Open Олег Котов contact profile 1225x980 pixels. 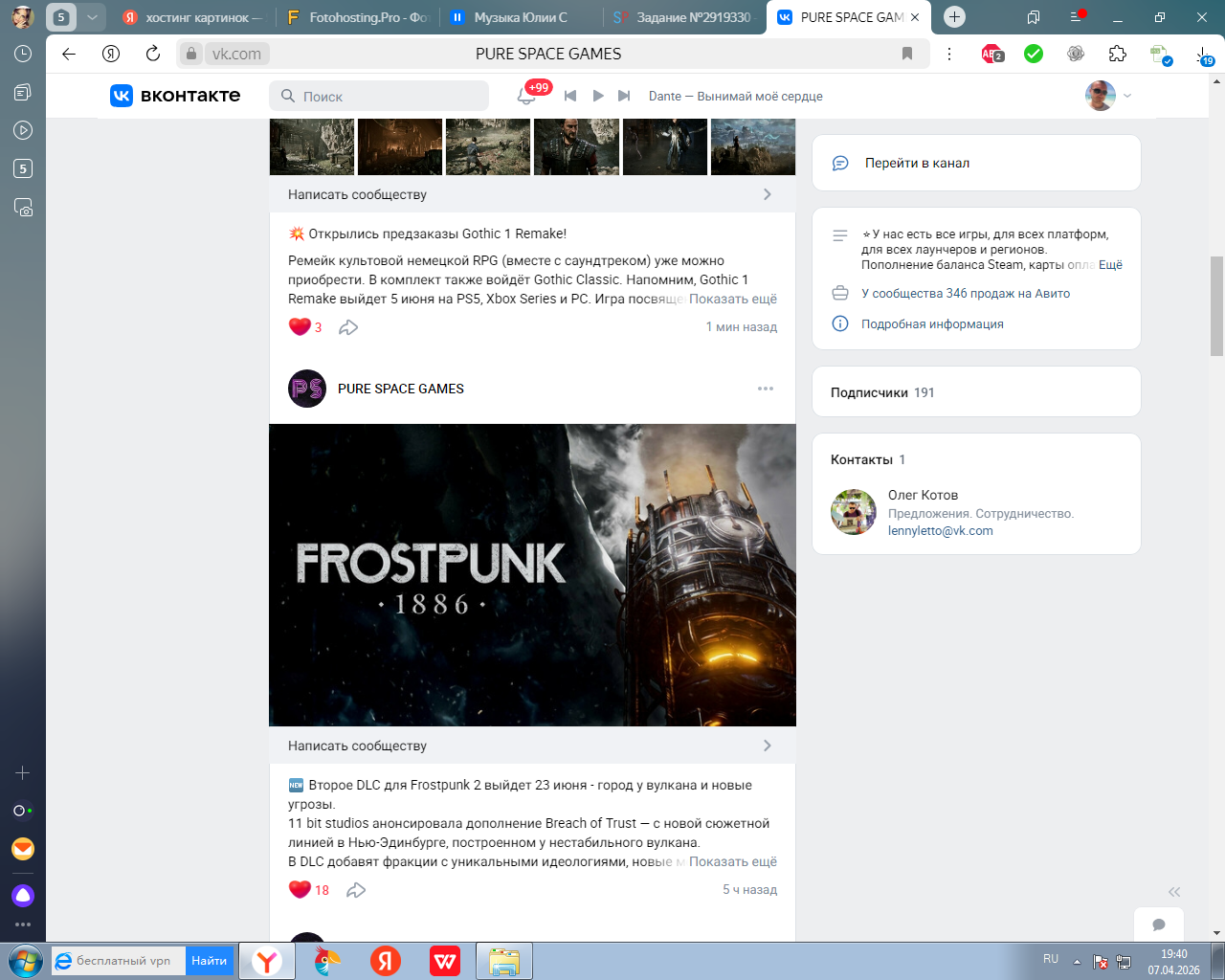point(923,495)
